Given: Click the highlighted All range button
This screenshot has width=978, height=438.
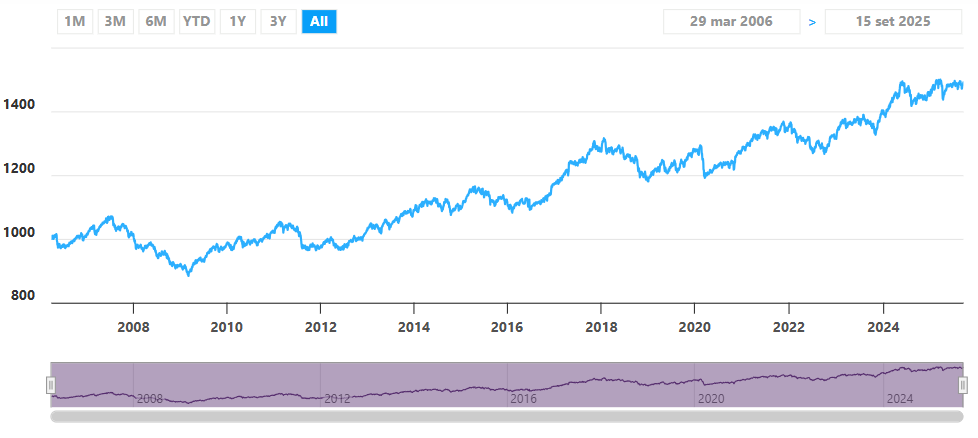Looking at the screenshot, I should [319, 21].
